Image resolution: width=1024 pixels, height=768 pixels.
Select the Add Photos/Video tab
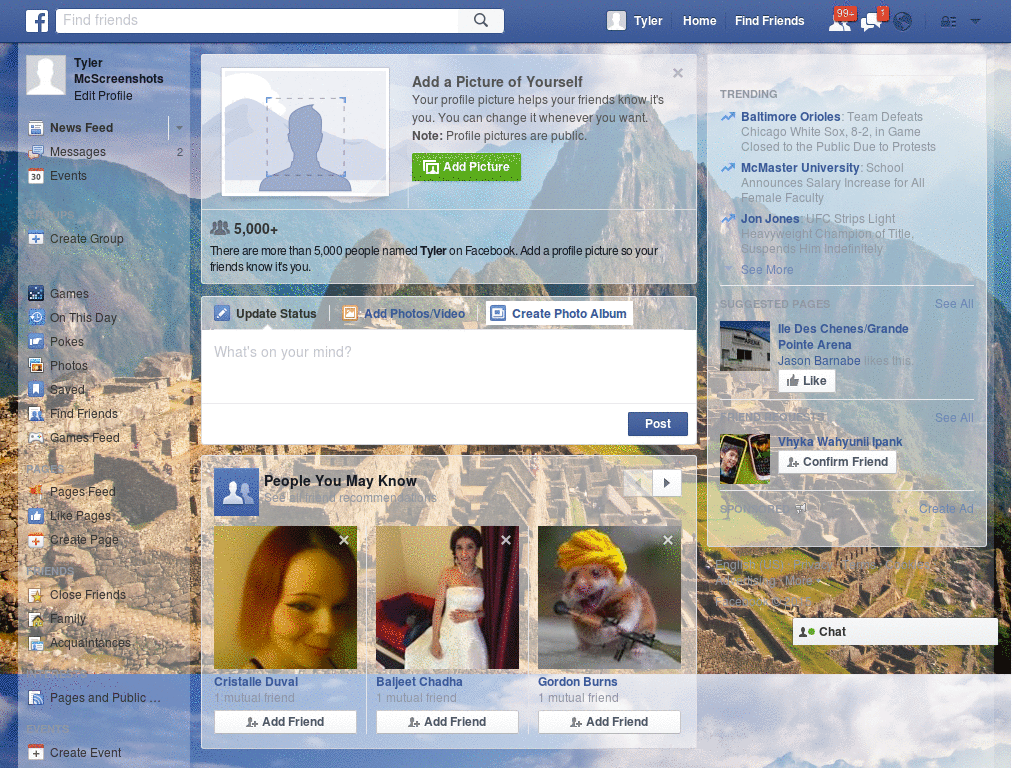404,314
